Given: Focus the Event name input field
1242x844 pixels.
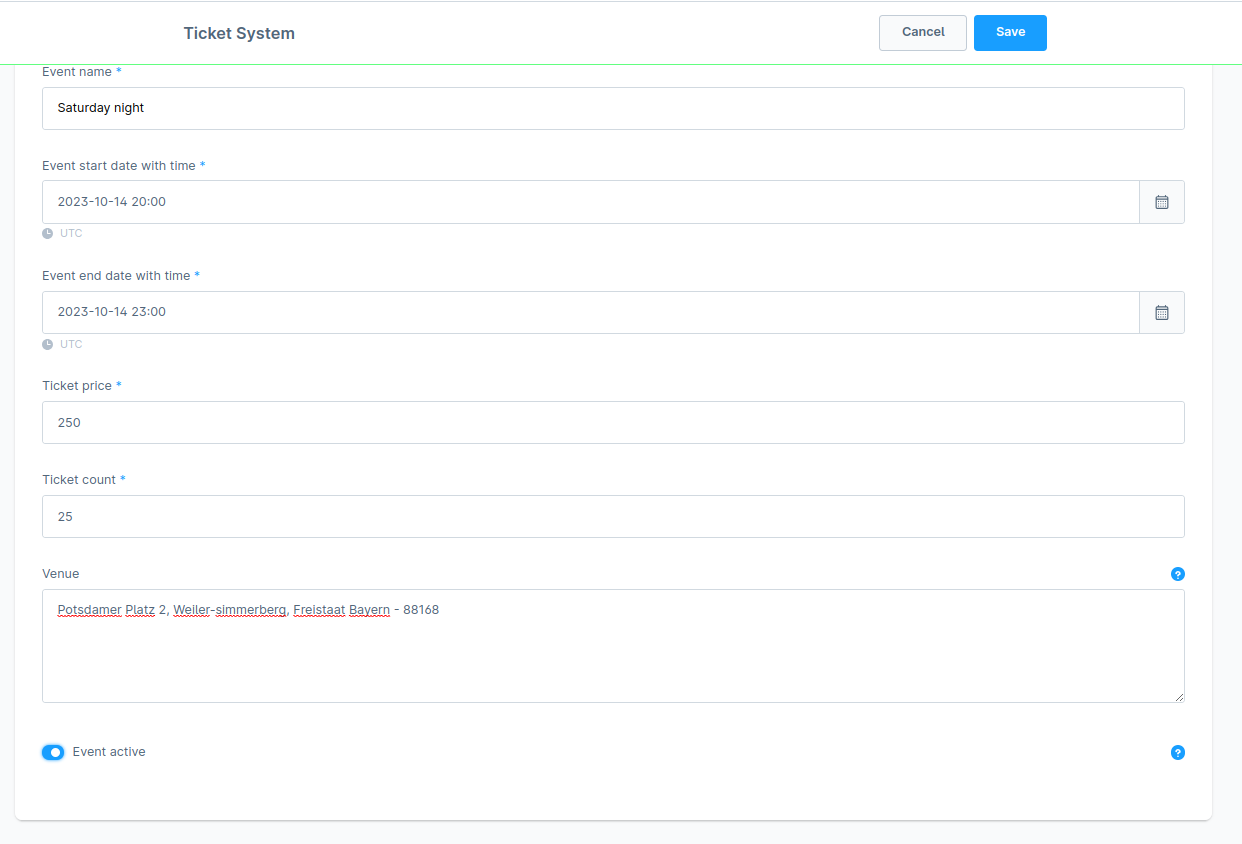Looking at the screenshot, I should (613, 108).
